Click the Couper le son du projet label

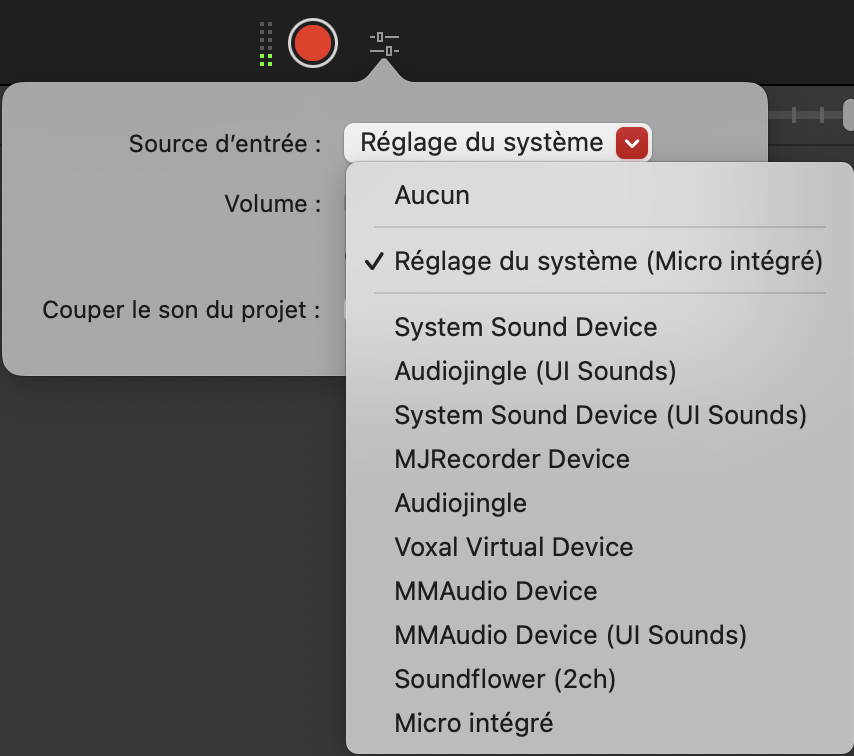click(x=181, y=310)
